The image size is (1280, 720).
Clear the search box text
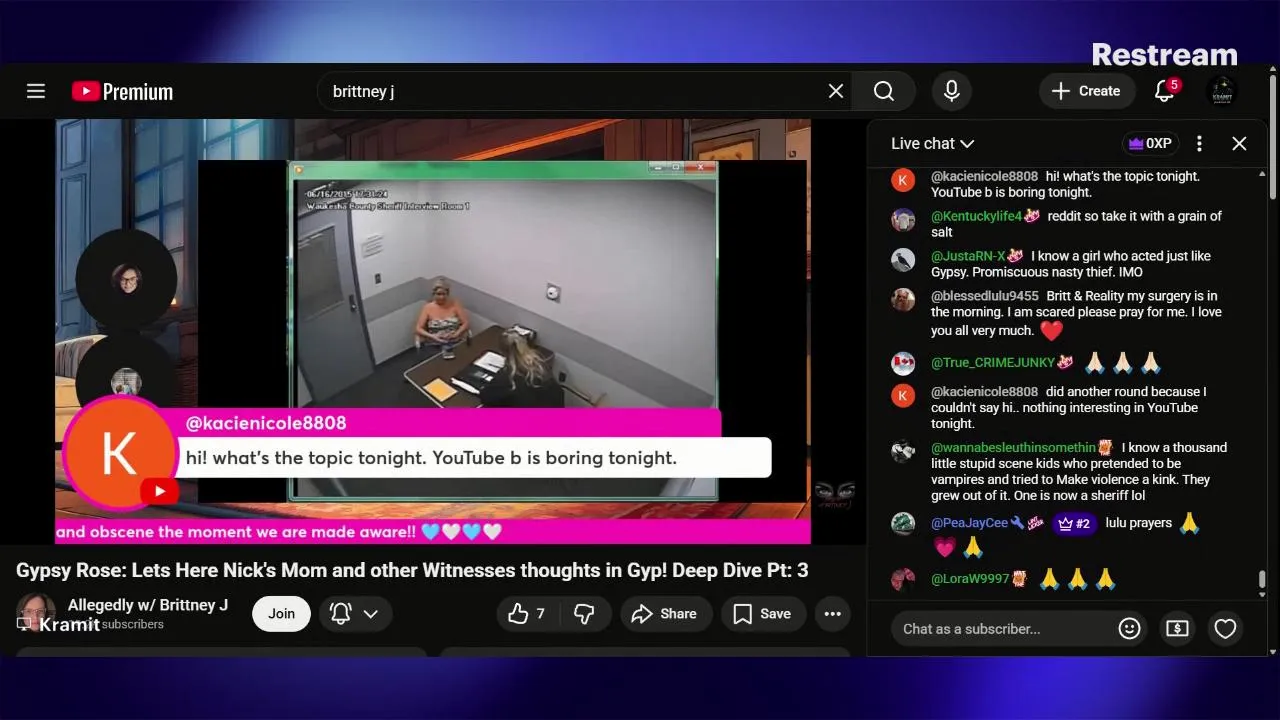[836, 91]
